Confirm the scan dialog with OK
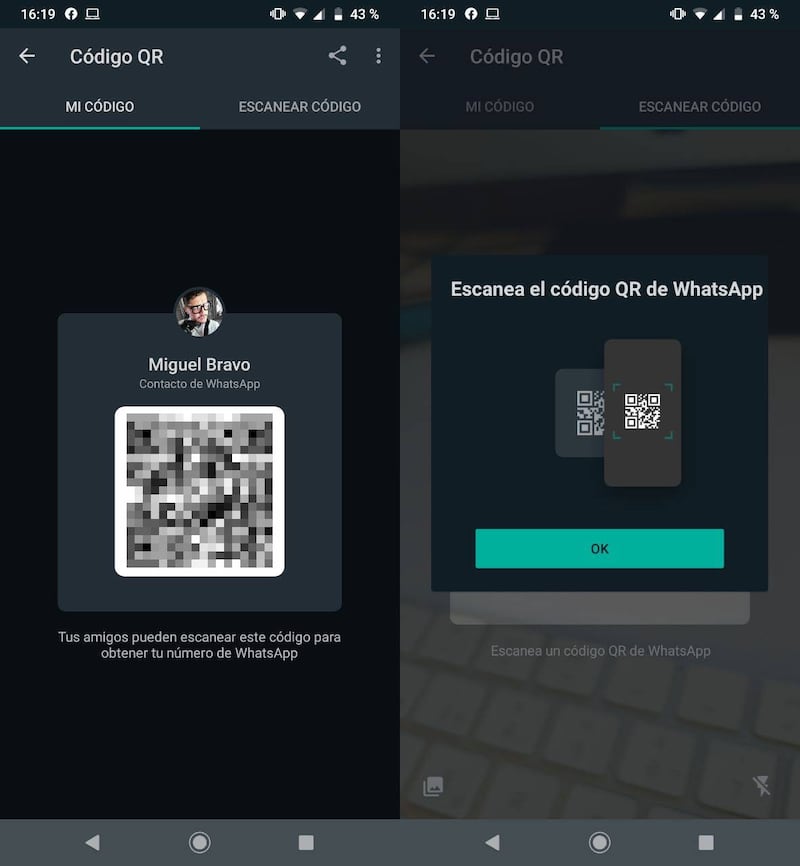The width and height of the screenshot is (800, 866). click(599, 548)
